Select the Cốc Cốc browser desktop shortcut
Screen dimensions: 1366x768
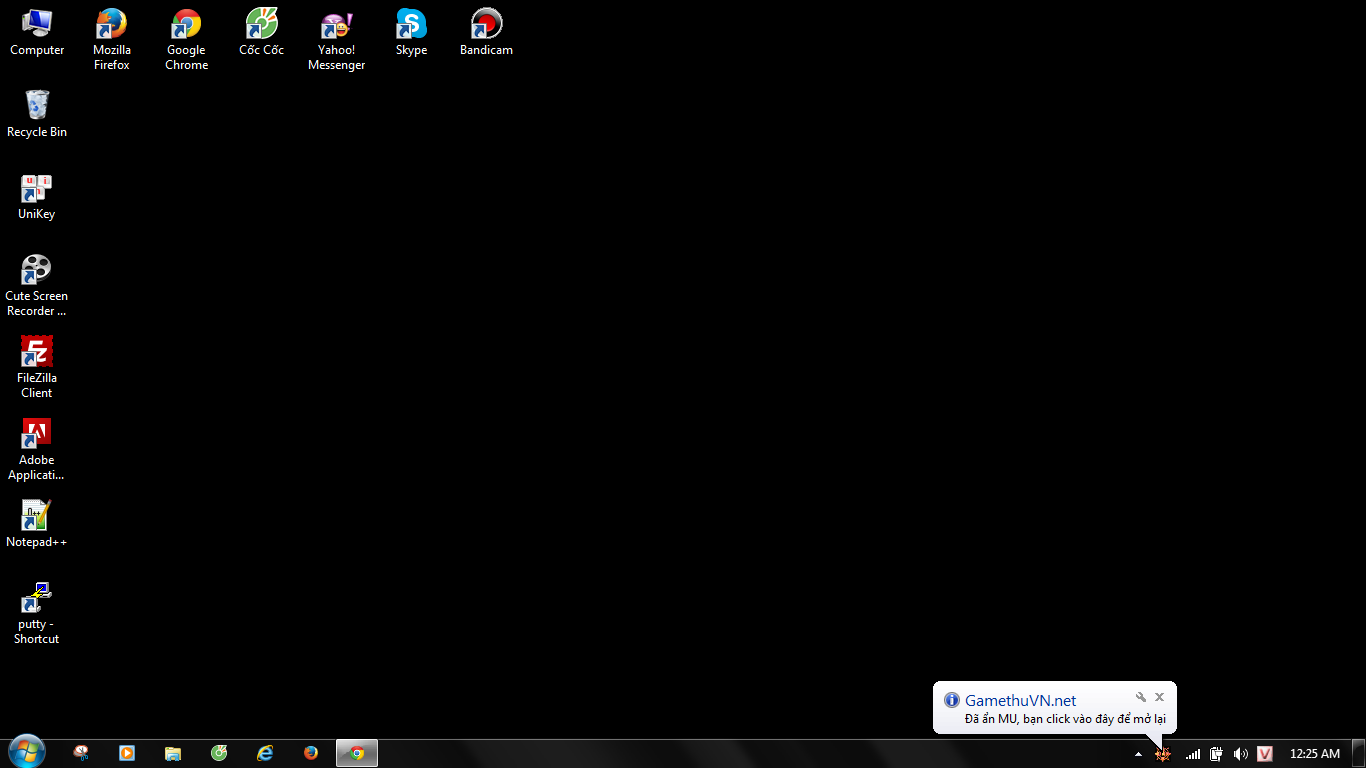[262, 32]
